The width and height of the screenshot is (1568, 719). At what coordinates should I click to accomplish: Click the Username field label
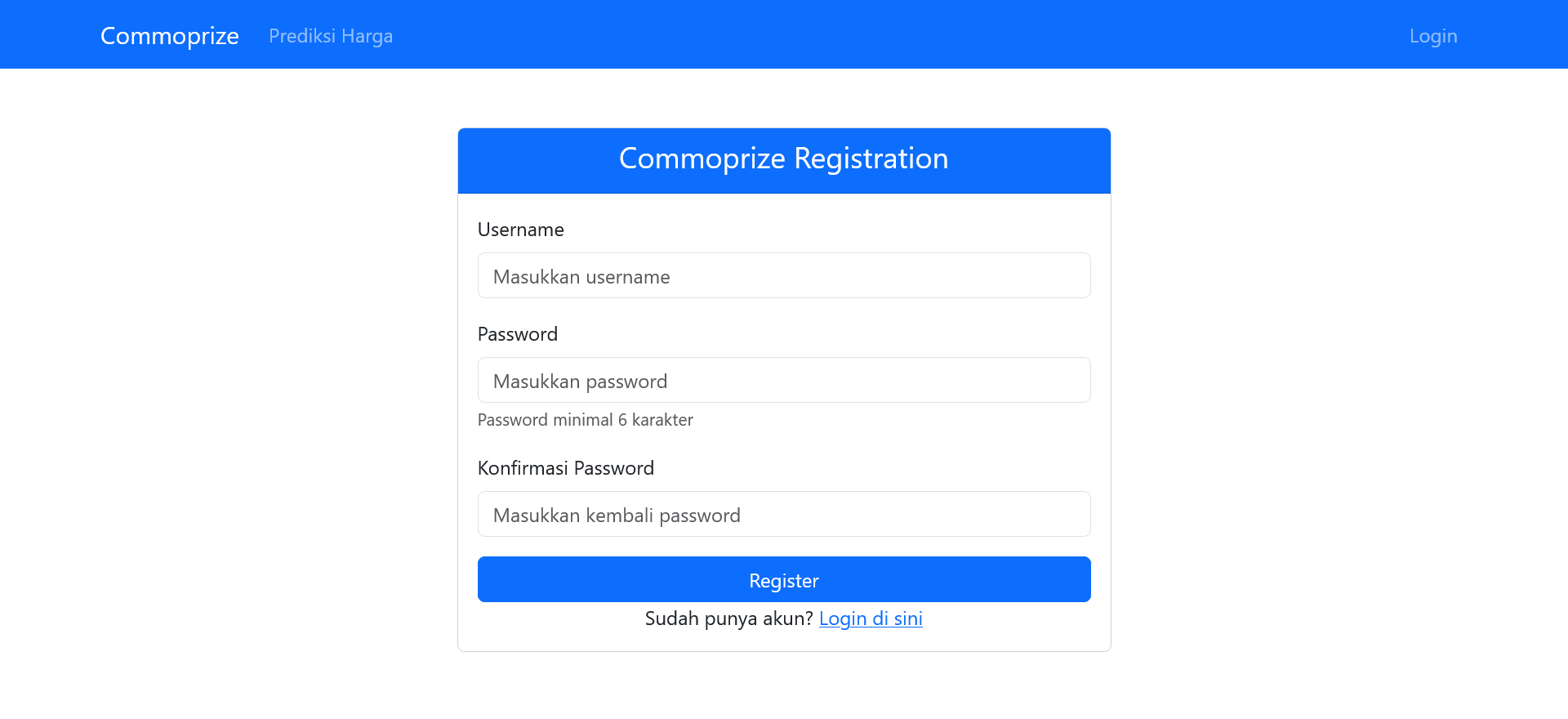pos(520,230)
